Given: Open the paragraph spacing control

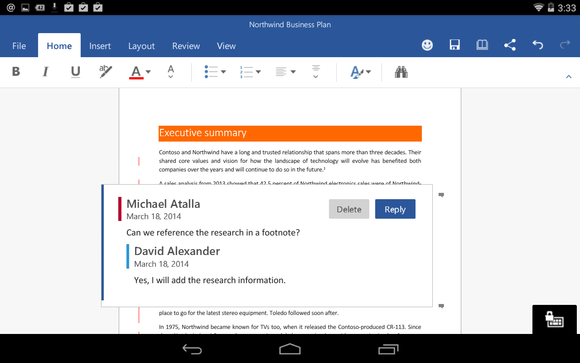Looking at the screenshot, I should tap(316, 72).
